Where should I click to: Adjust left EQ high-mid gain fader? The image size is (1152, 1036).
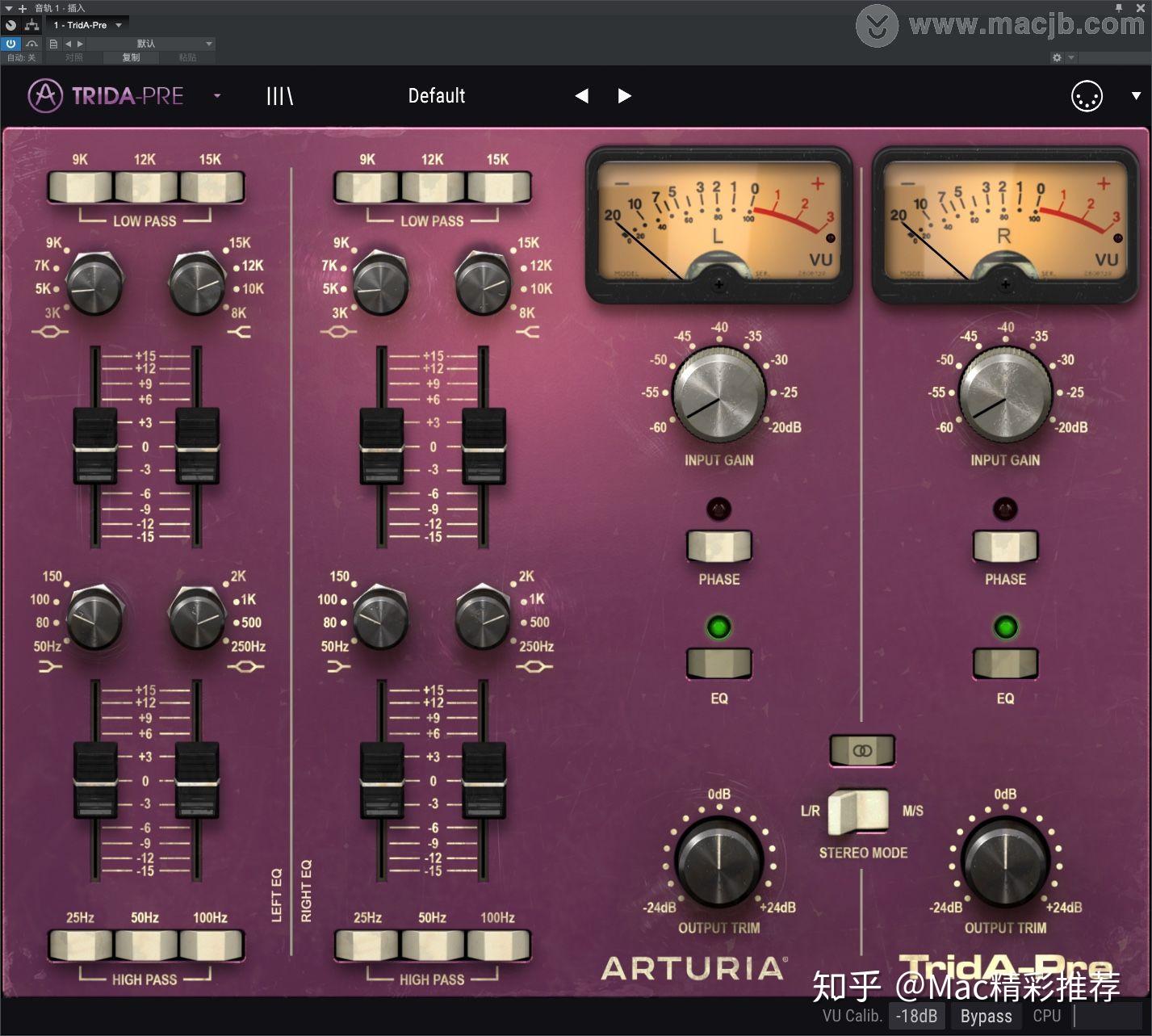[x=95, y=447]
